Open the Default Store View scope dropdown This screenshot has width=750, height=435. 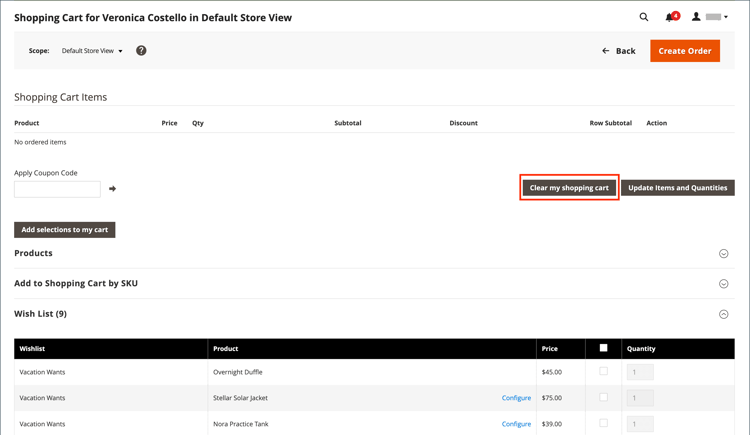click(92, 51)
